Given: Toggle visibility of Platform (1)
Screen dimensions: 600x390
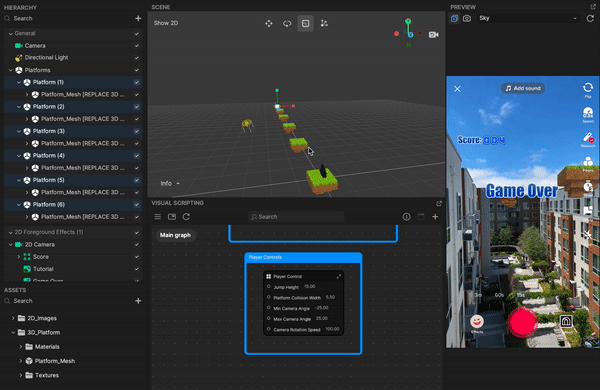Looking at the screenshot, I should [x=137, y=82].
